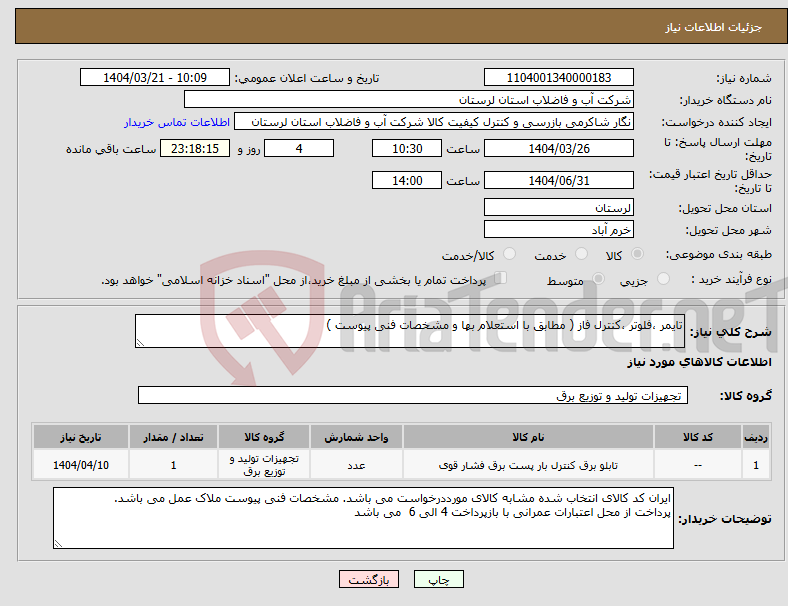Select the جزیی purchase type radio
Viewport: 788px width, 606px height.
[663, 278]
